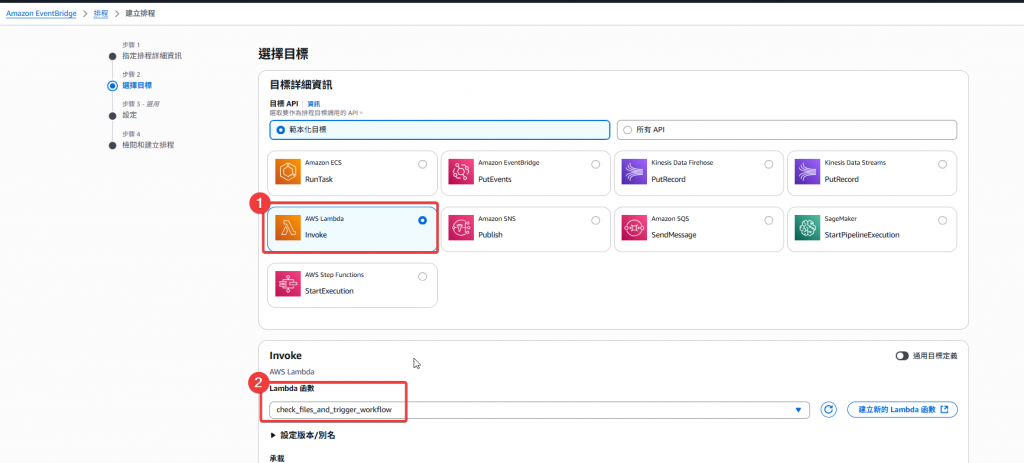Expand the 設定版本/別名 section
Viewport: 1024px width, 463px height.
coord(303,435)
